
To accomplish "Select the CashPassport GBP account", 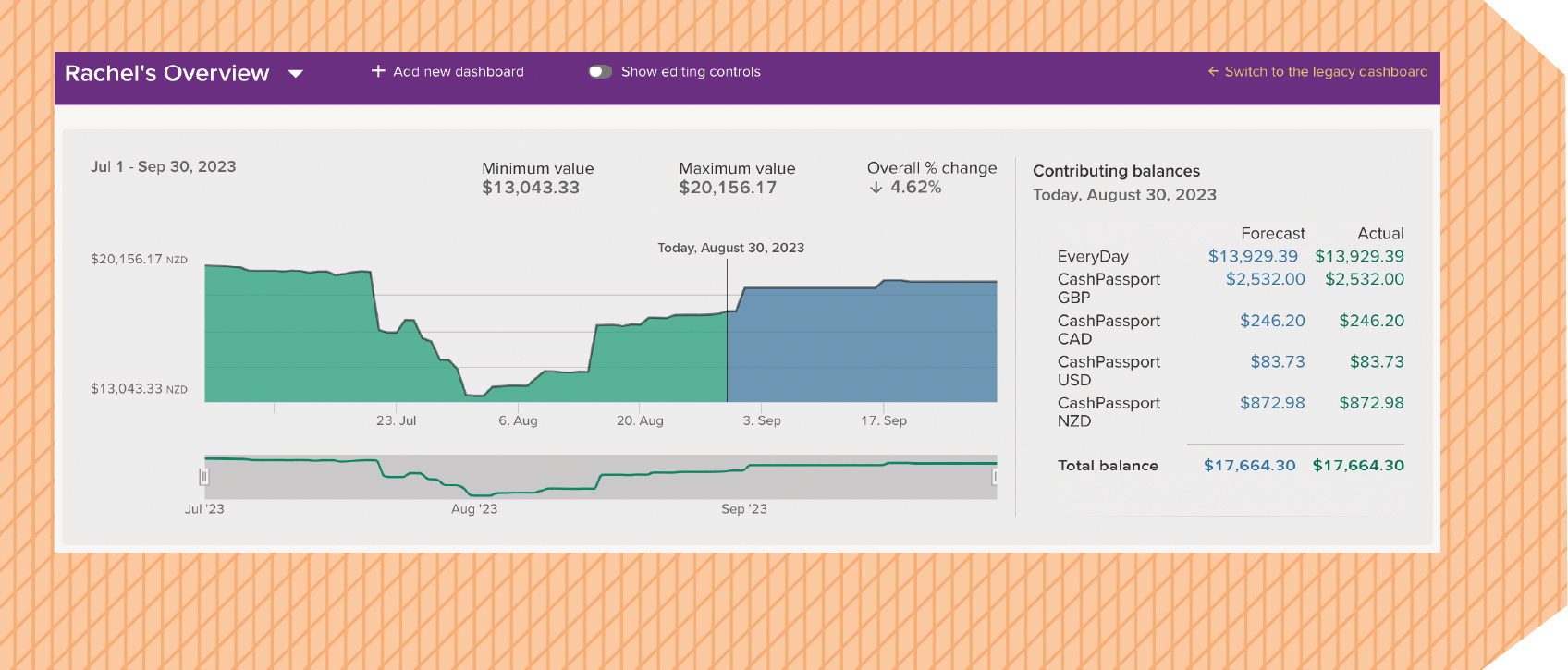I will click(1109, 288).
